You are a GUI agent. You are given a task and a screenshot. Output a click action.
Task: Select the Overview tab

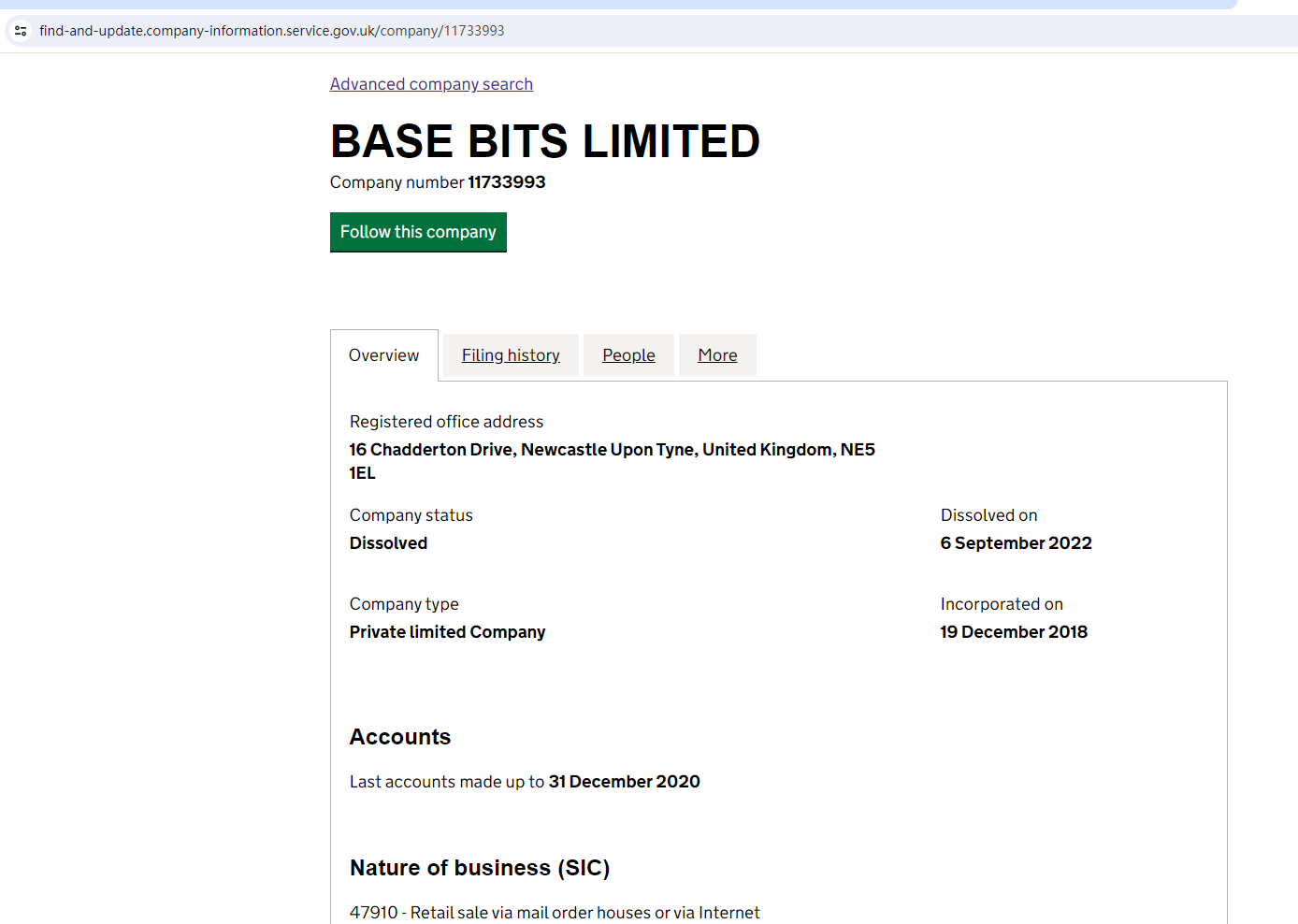[x=383, y=355]
